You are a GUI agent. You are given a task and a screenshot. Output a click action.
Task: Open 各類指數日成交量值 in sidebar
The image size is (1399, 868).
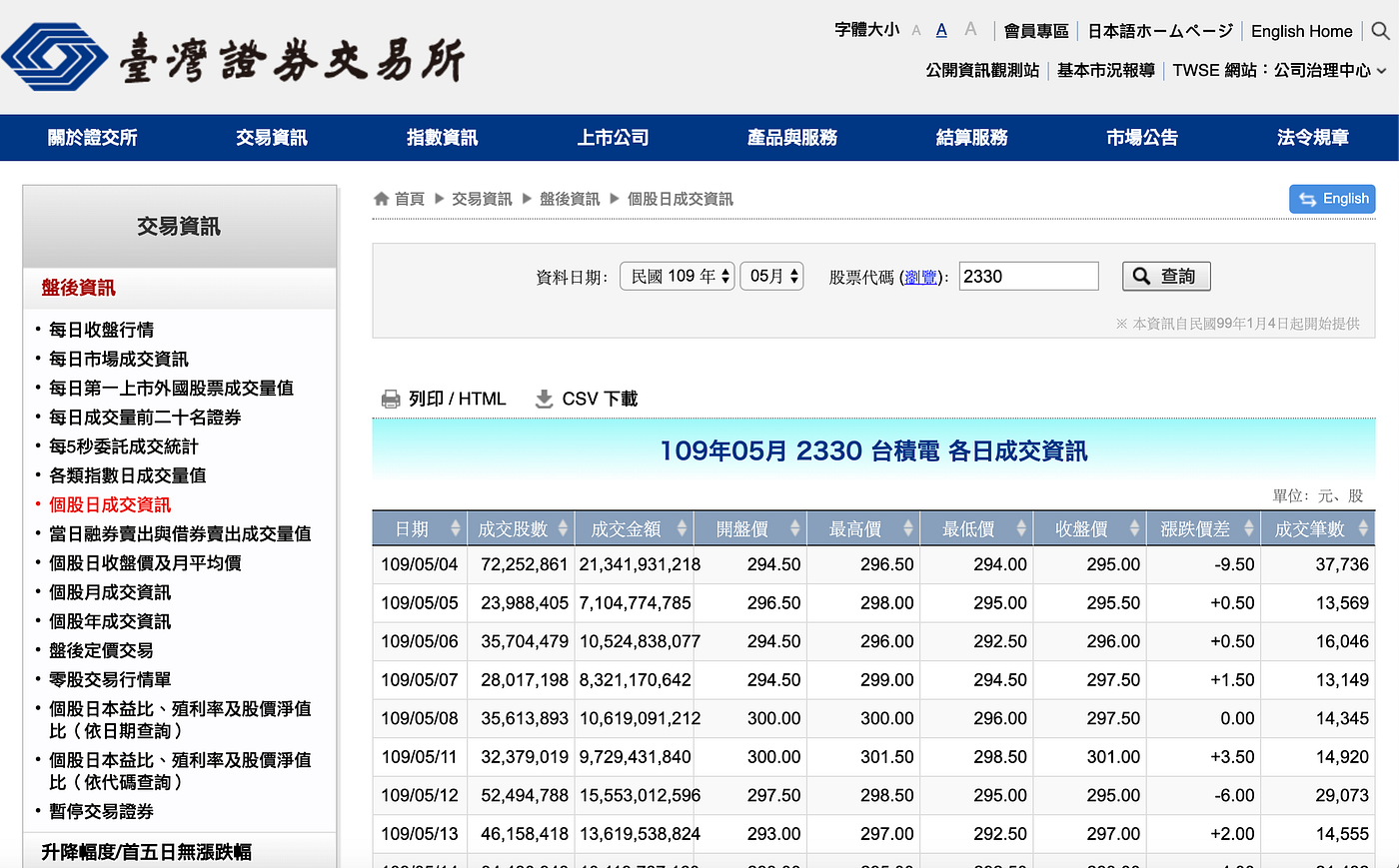(128, 475)
